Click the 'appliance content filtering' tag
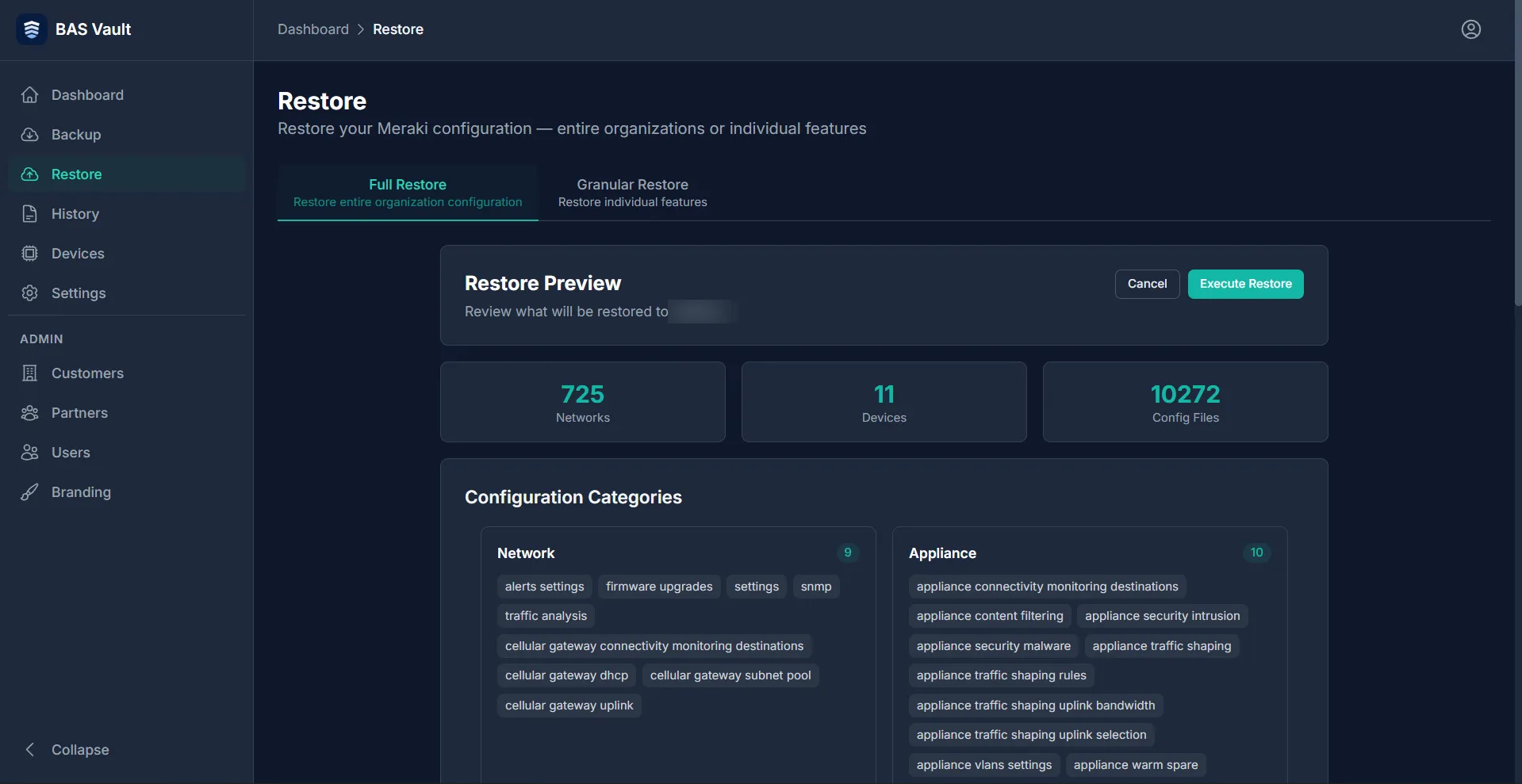The width and height of the screenshot is (1522, 784). click(990, 616)
